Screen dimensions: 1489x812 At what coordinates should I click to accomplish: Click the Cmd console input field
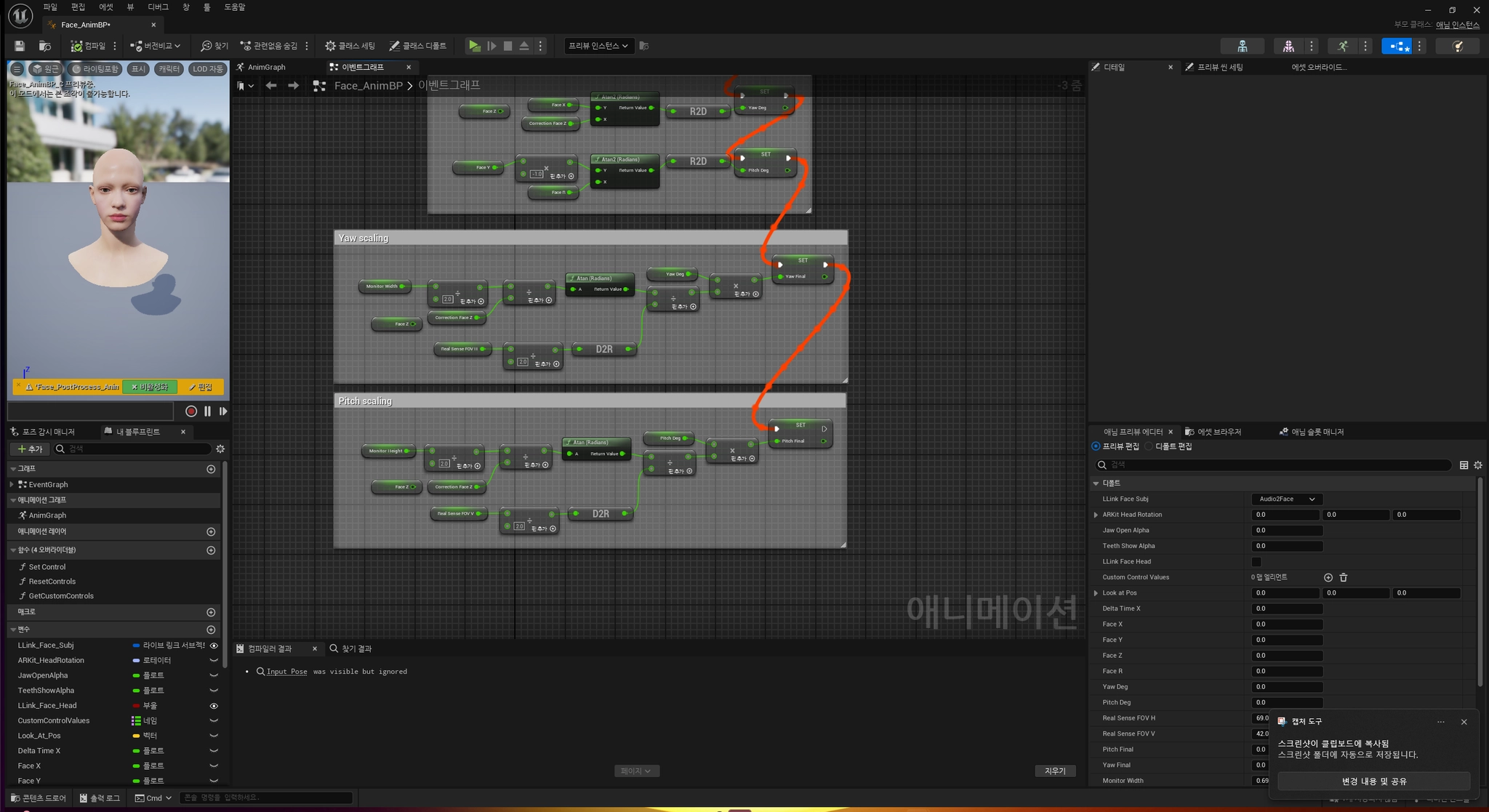(265, 797)
